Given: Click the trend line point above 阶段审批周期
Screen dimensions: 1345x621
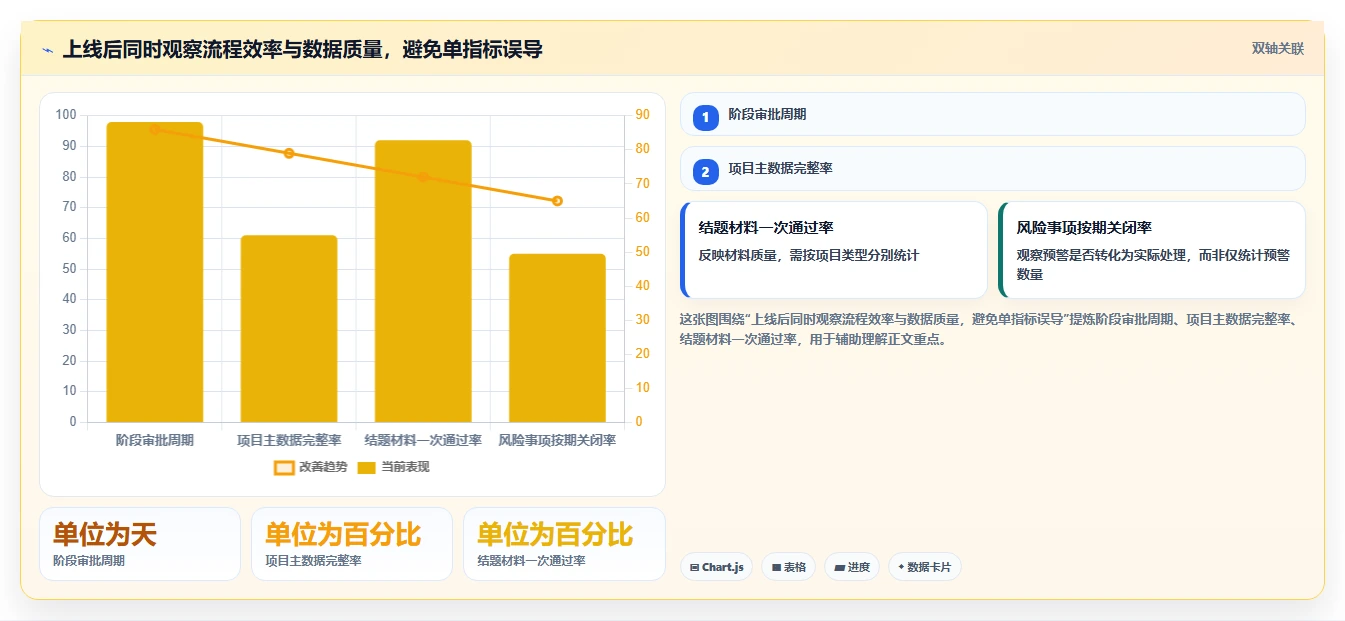Looking at the screenshot, I should tap(155, 129).
